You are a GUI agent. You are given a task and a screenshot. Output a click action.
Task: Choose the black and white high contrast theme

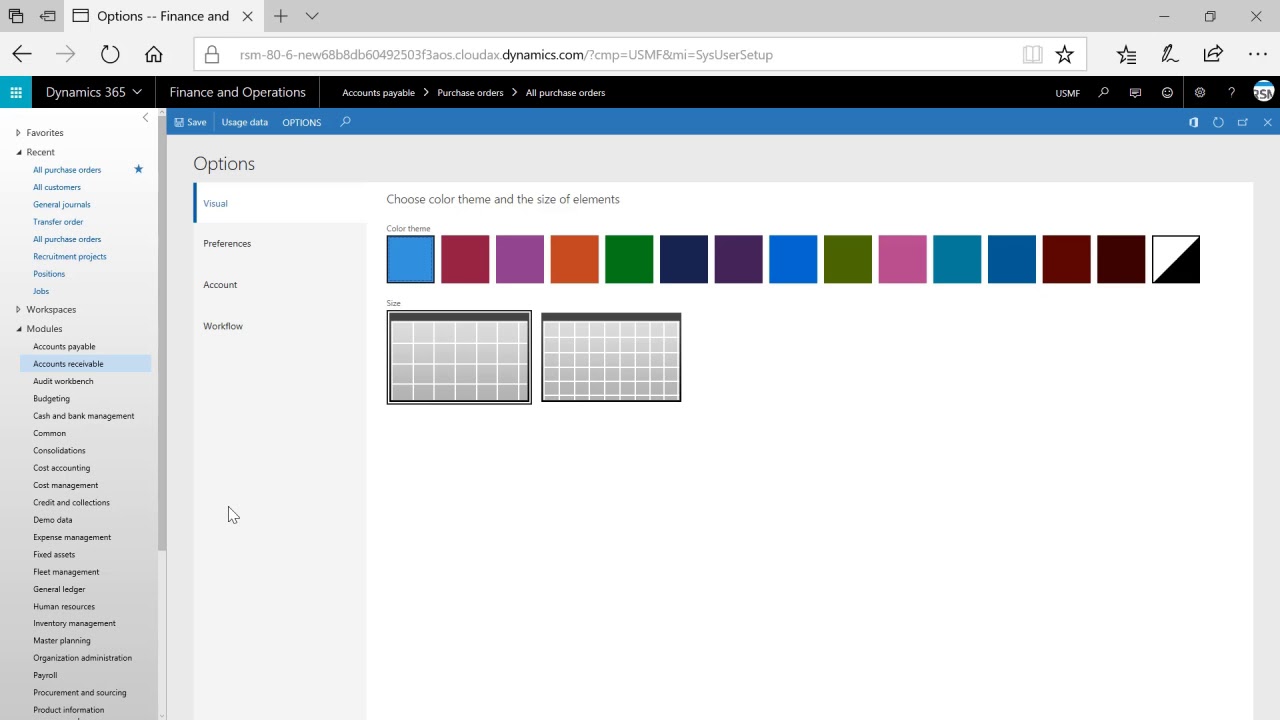pyautogui.click(x=1176, y=259)
